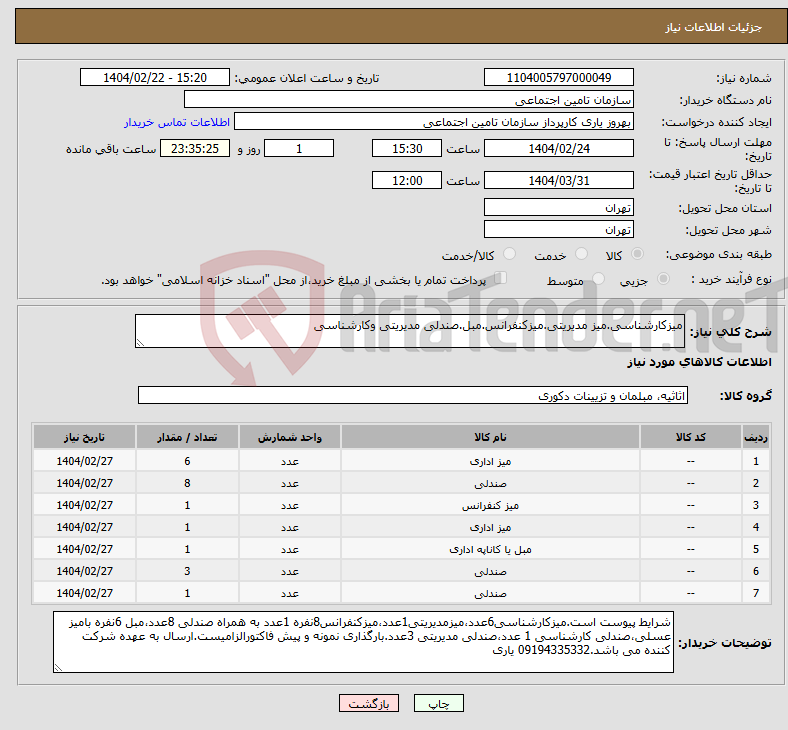Viewport: 788px width, 730px height.
Task: Select row 3 item میز کنفرانس
Action: [490, 505]
